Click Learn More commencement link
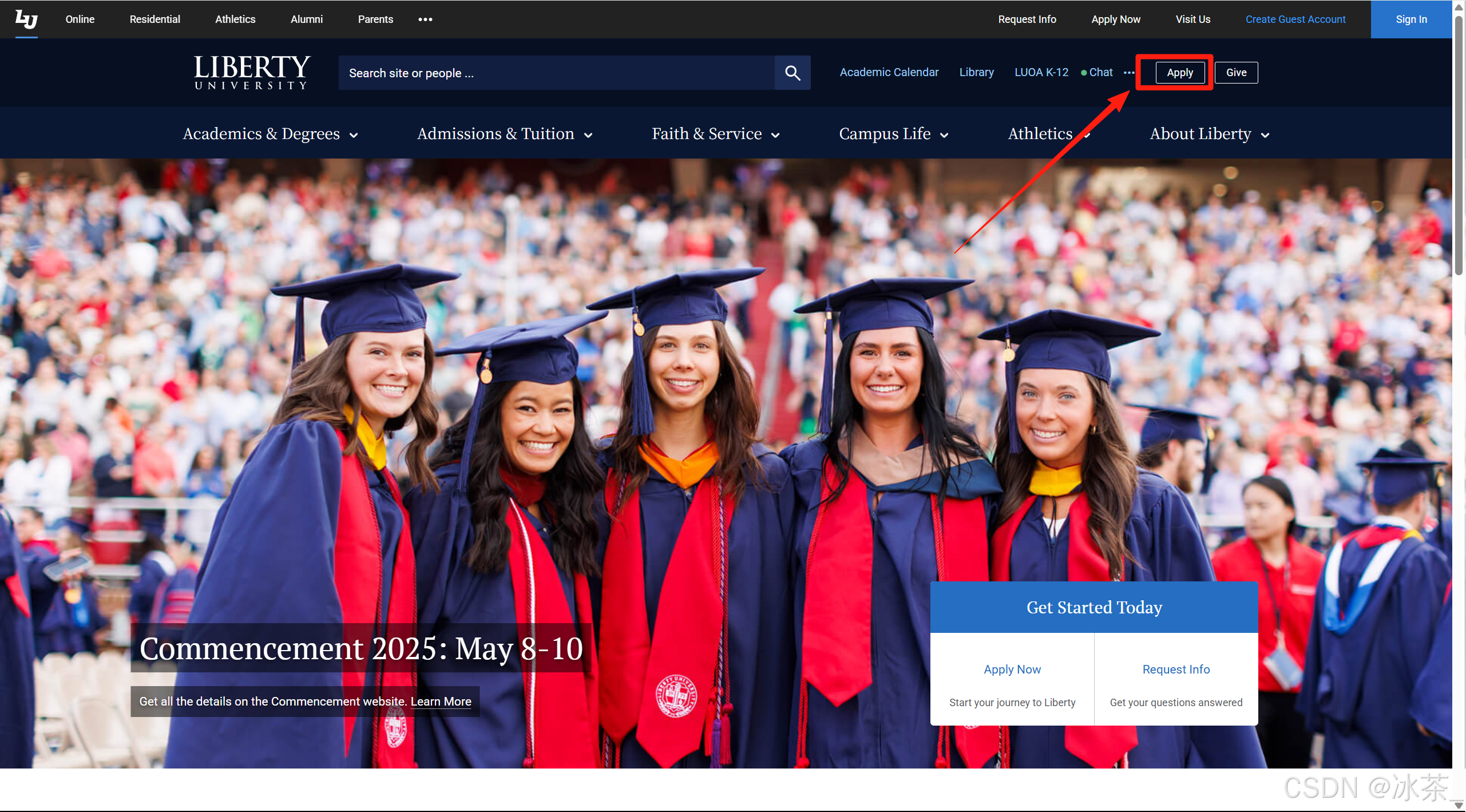Image resolution: width=1466 pixels, height=812 pixels. coord(441,702)
